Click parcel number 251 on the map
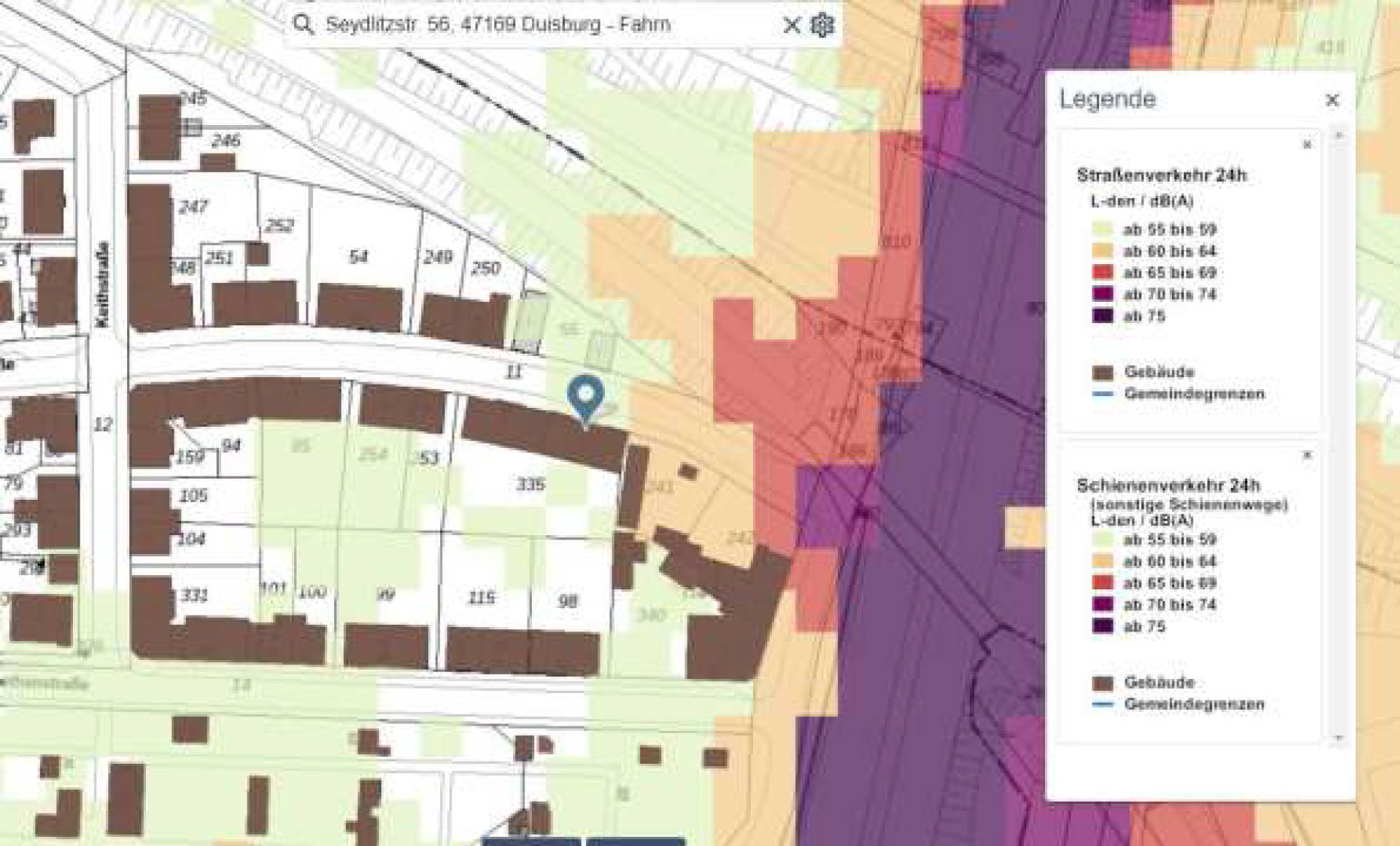The height and width of the screenshot is (846, 1400). [x=219, y=259]
